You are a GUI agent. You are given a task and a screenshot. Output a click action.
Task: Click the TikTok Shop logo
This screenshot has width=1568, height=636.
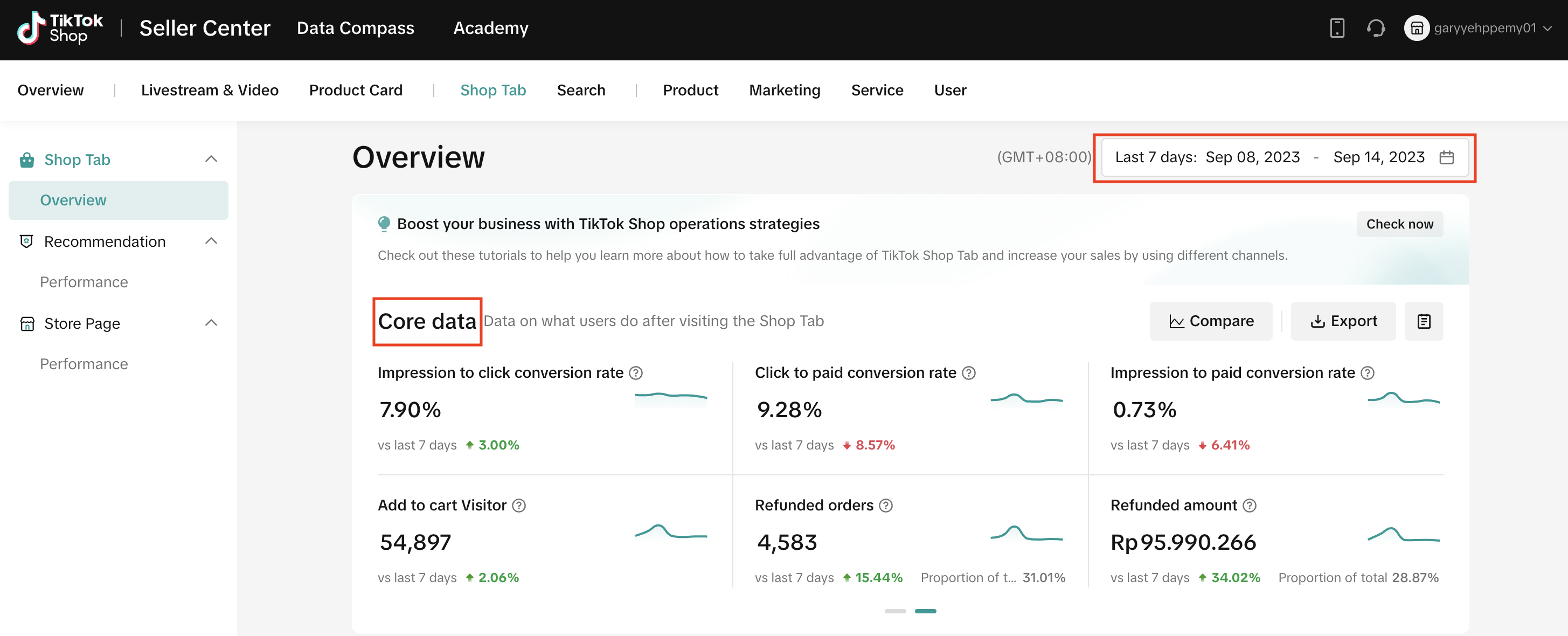60,28
